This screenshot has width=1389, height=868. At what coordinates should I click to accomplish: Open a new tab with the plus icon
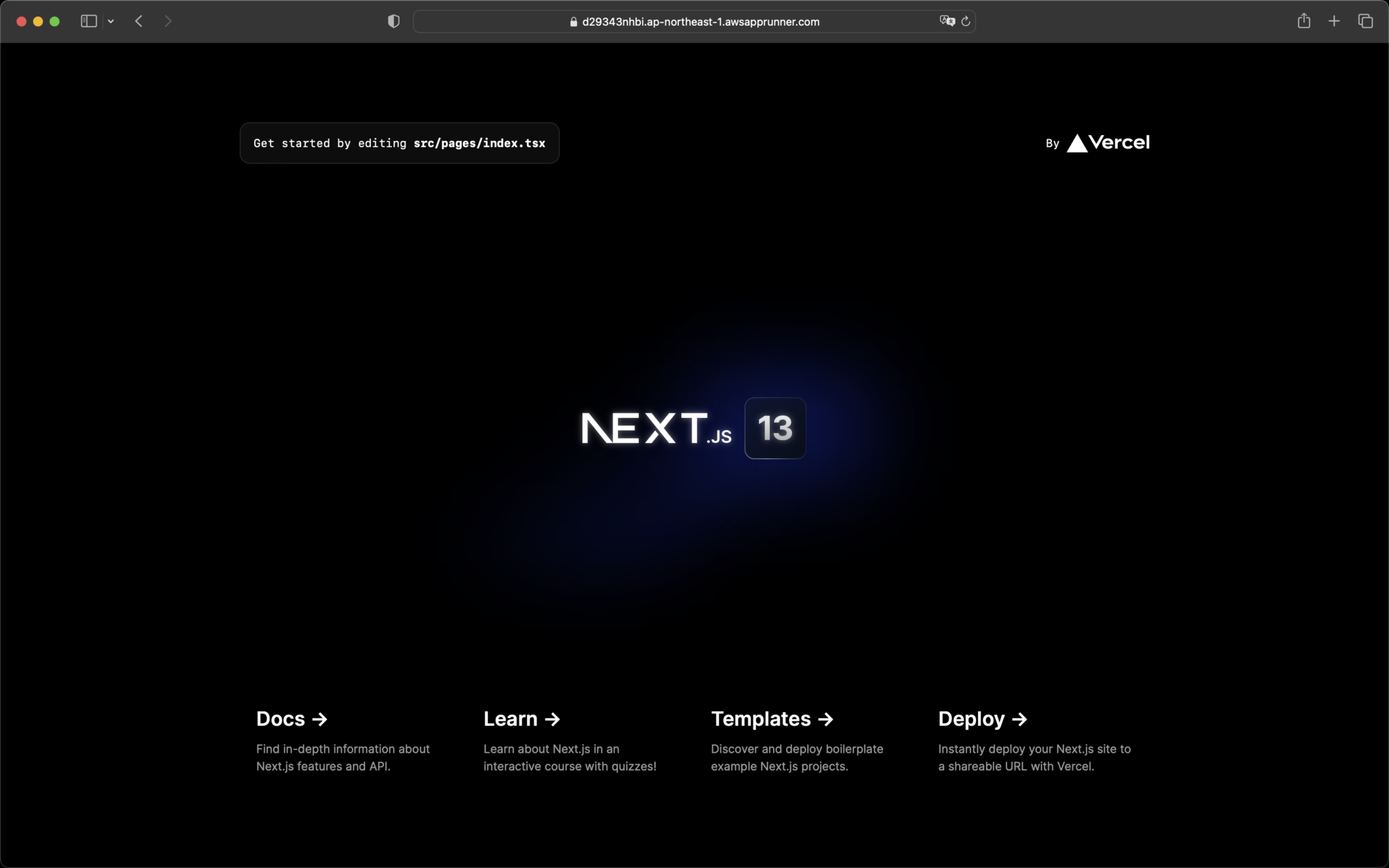coord(1333,21)
